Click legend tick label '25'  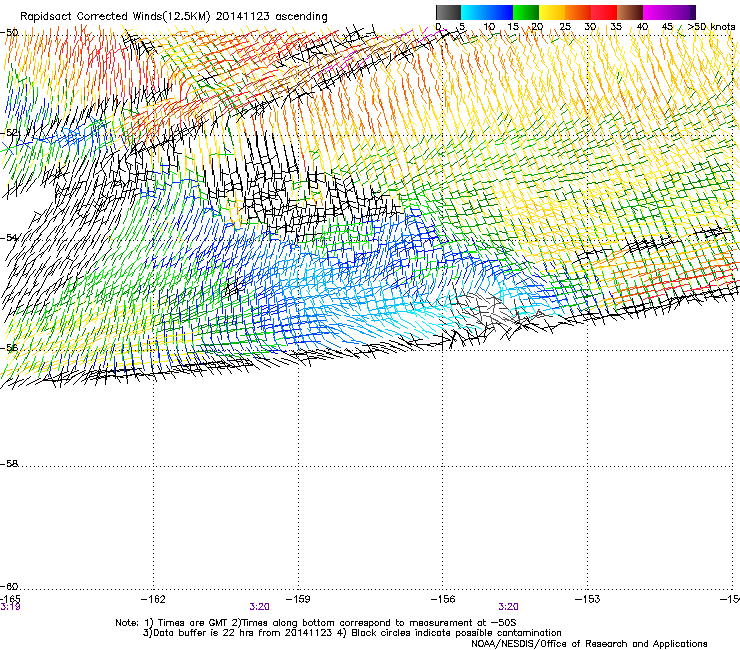click(565, 27)
